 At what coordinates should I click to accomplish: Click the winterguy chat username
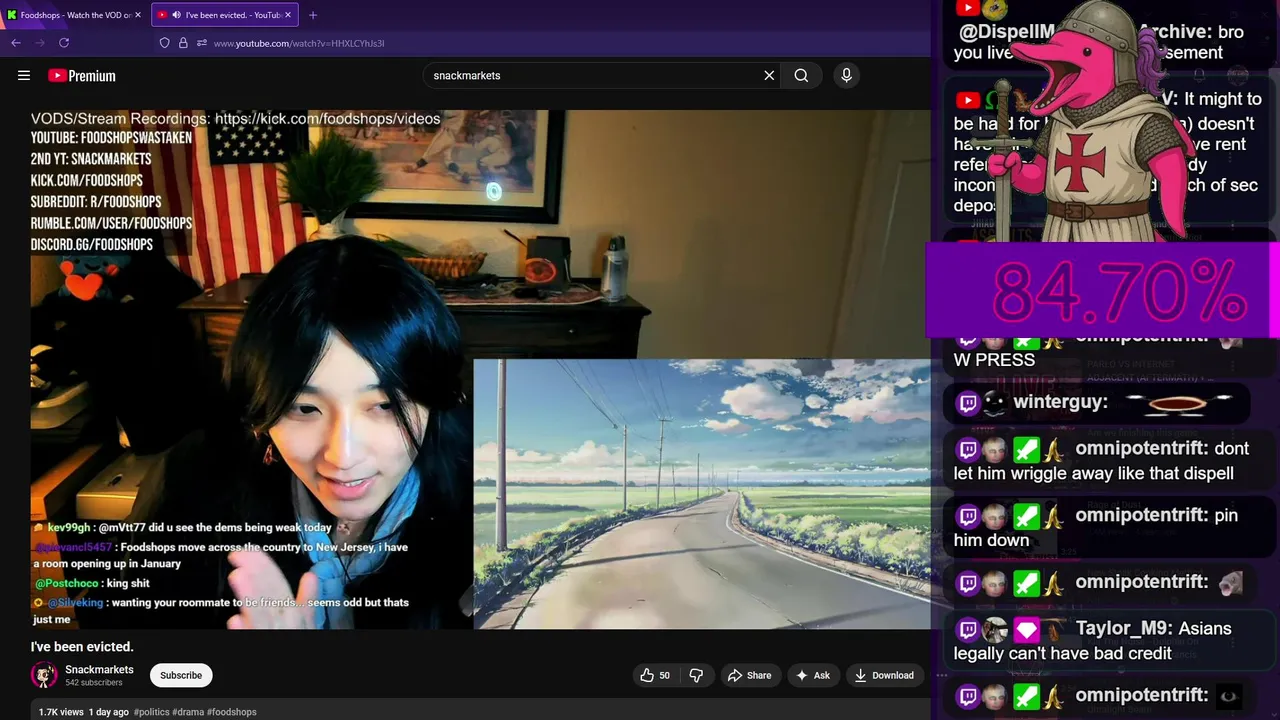click(x=1060, y=402)
